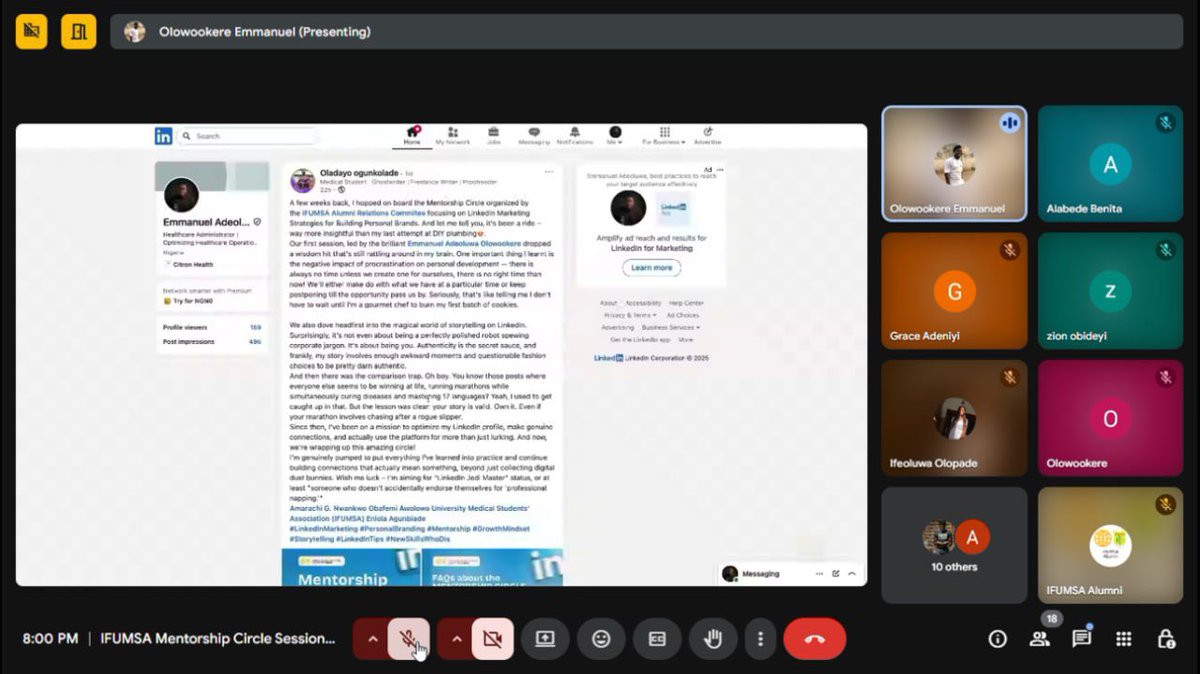This screenshot has height=674, width=1200.
Task: Click the Help Center footer link
Action: [687, 303]
